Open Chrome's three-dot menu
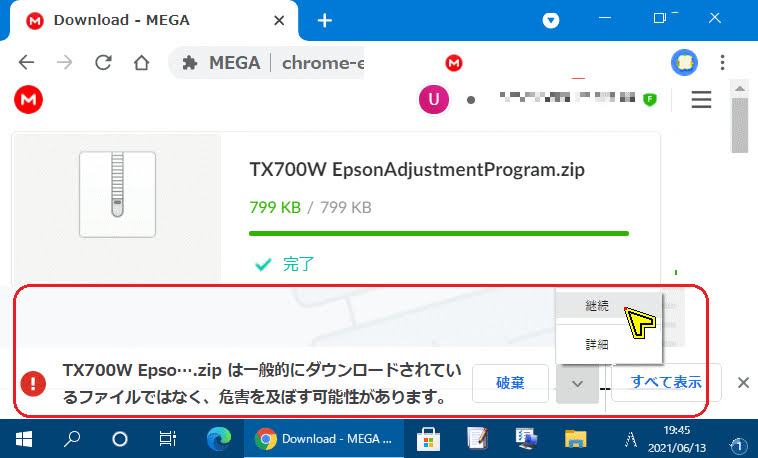This screenshot has width=758, height=458. pyautogui.click(x=722, y=62)
